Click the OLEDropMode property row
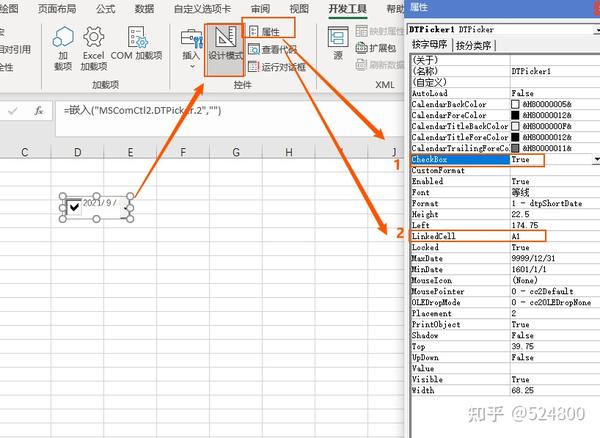 point(505,303)
